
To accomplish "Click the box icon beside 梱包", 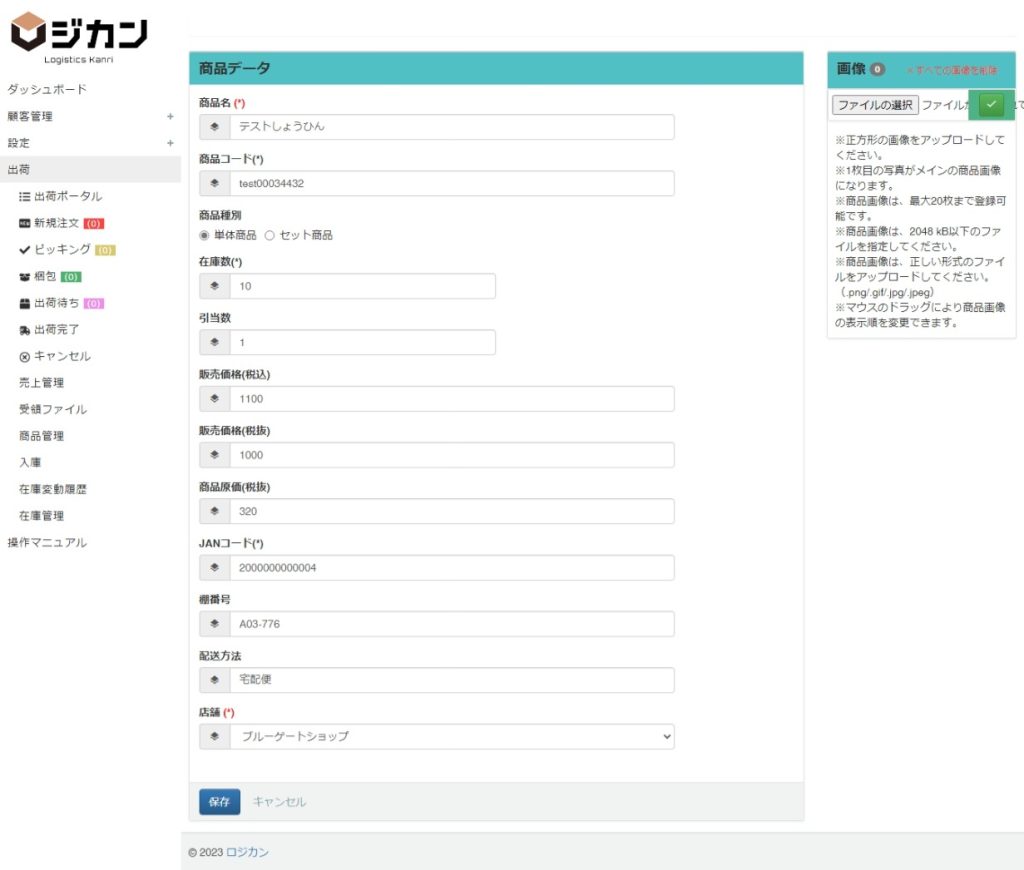I will [x=25, y=277].
